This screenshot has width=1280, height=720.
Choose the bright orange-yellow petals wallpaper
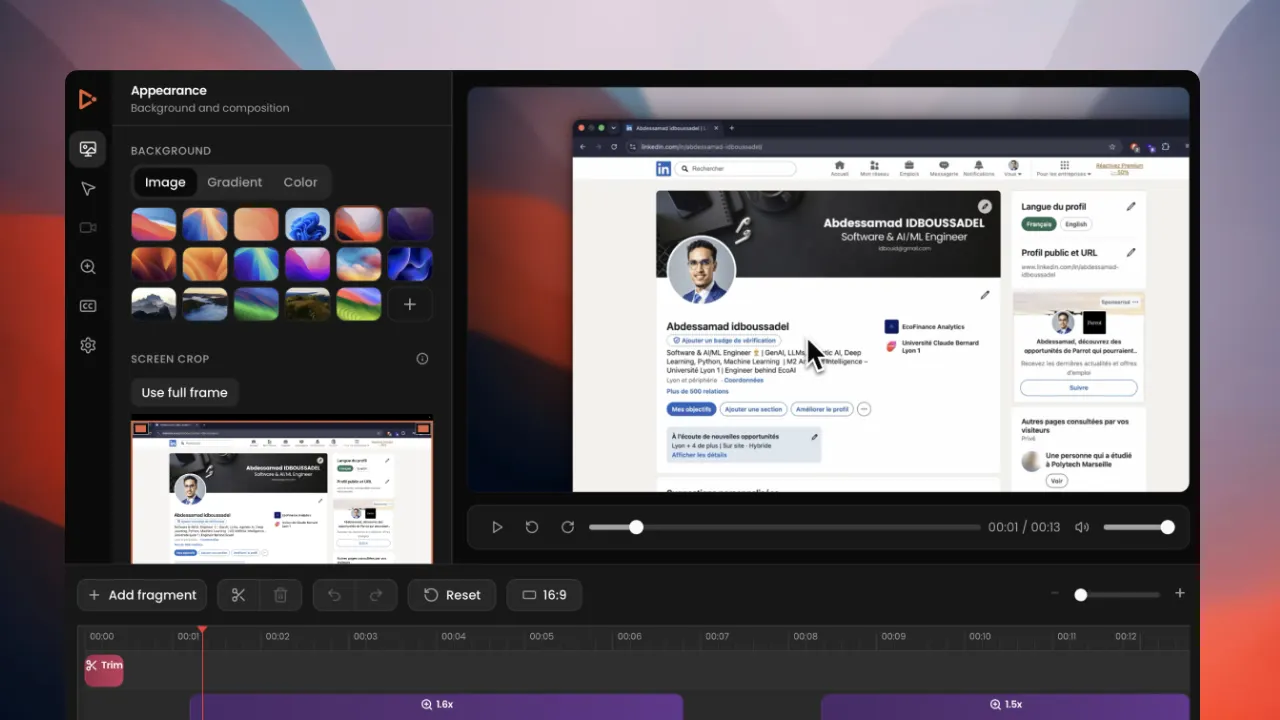pos(205,264)
